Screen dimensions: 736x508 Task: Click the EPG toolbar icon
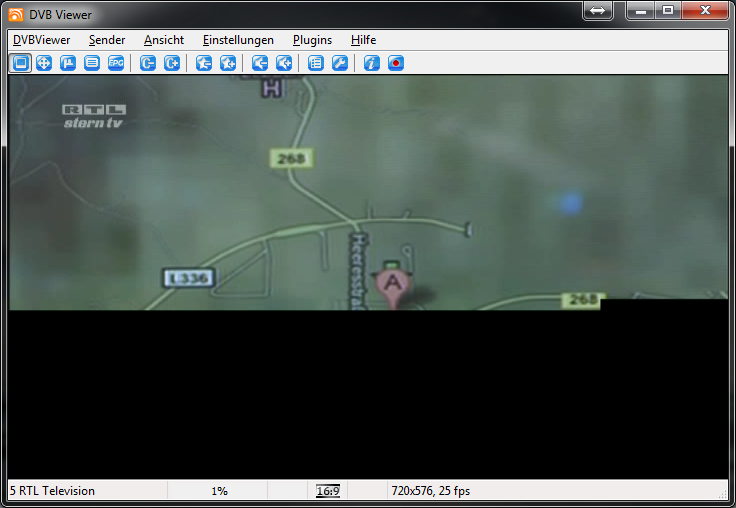tap(116, 63)
